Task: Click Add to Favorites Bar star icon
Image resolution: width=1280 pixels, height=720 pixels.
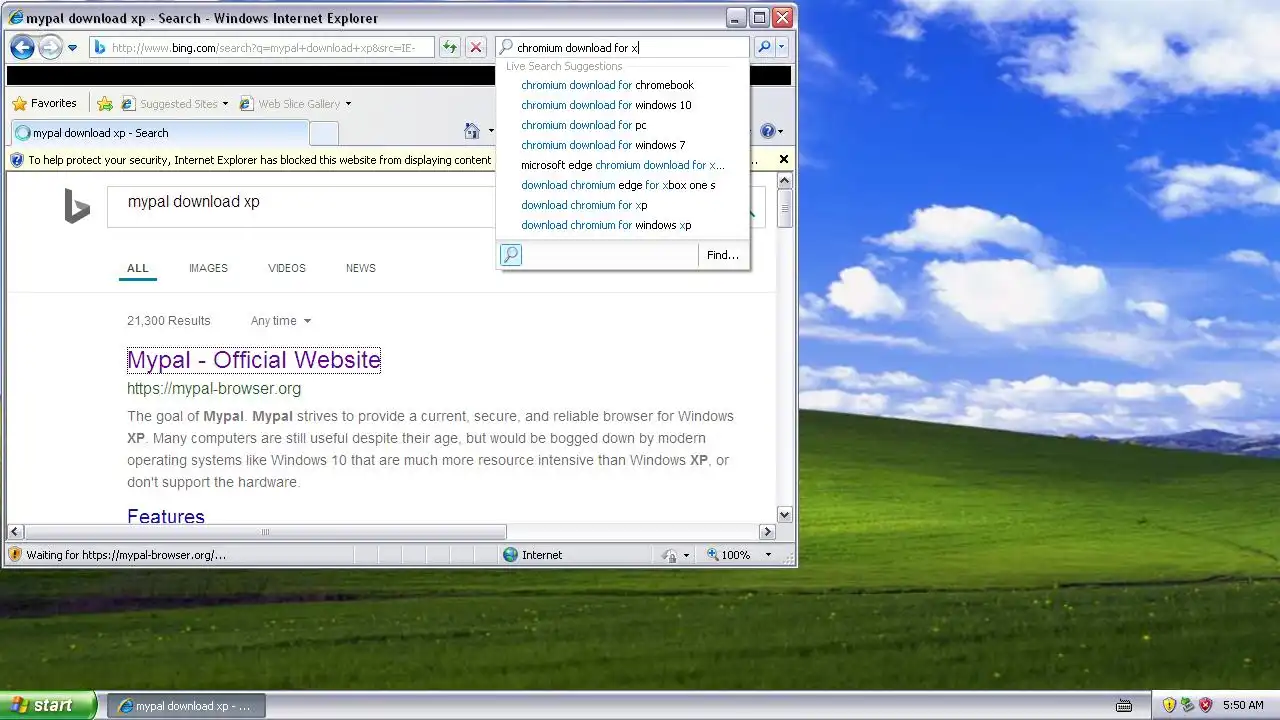Action: pos(105,103)
